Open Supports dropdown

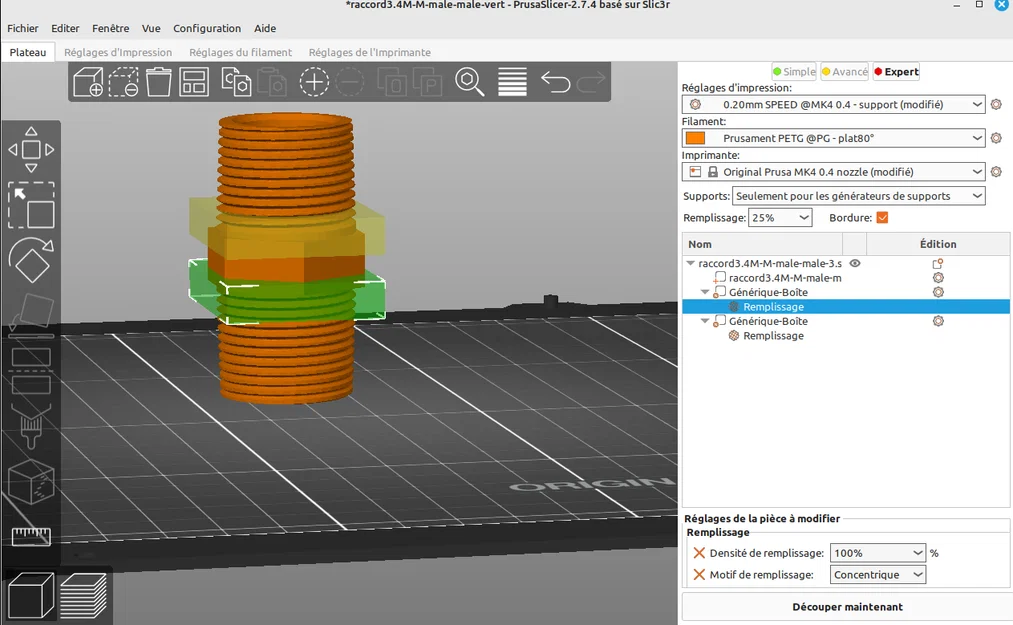[x=859, y=196]
